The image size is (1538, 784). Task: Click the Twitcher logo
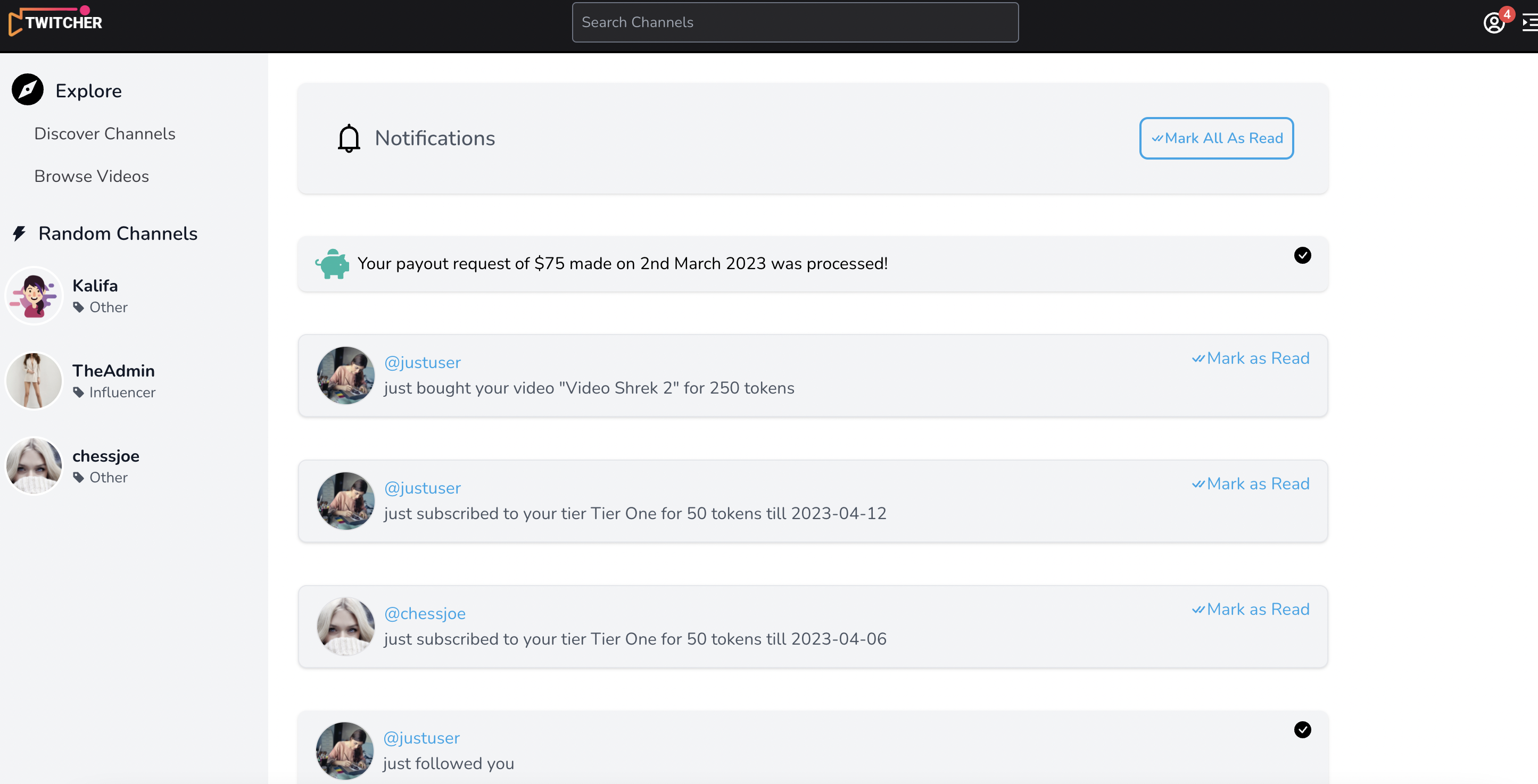[55, 21]
